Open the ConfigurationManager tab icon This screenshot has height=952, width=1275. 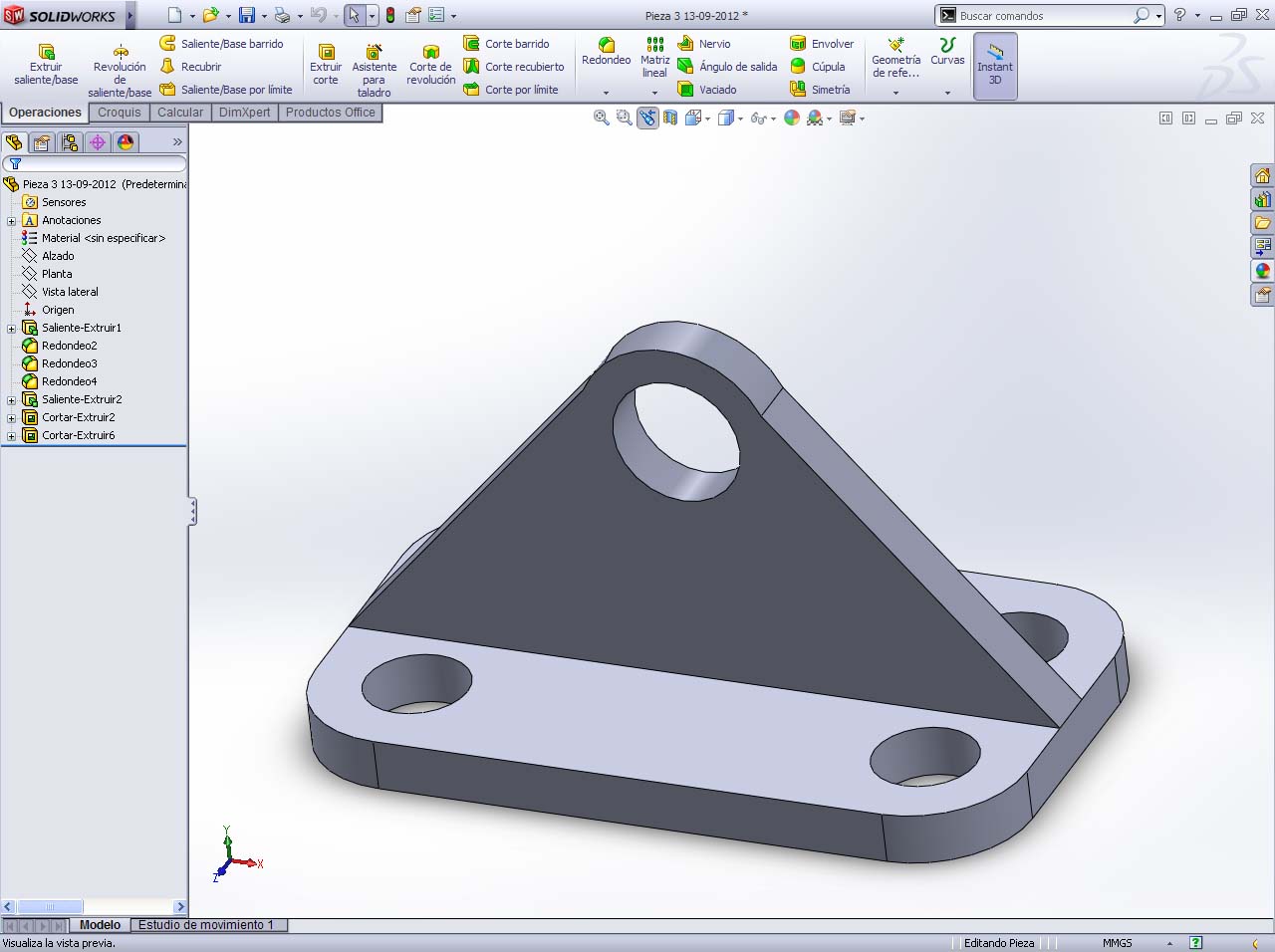click(x=70, y=142)
